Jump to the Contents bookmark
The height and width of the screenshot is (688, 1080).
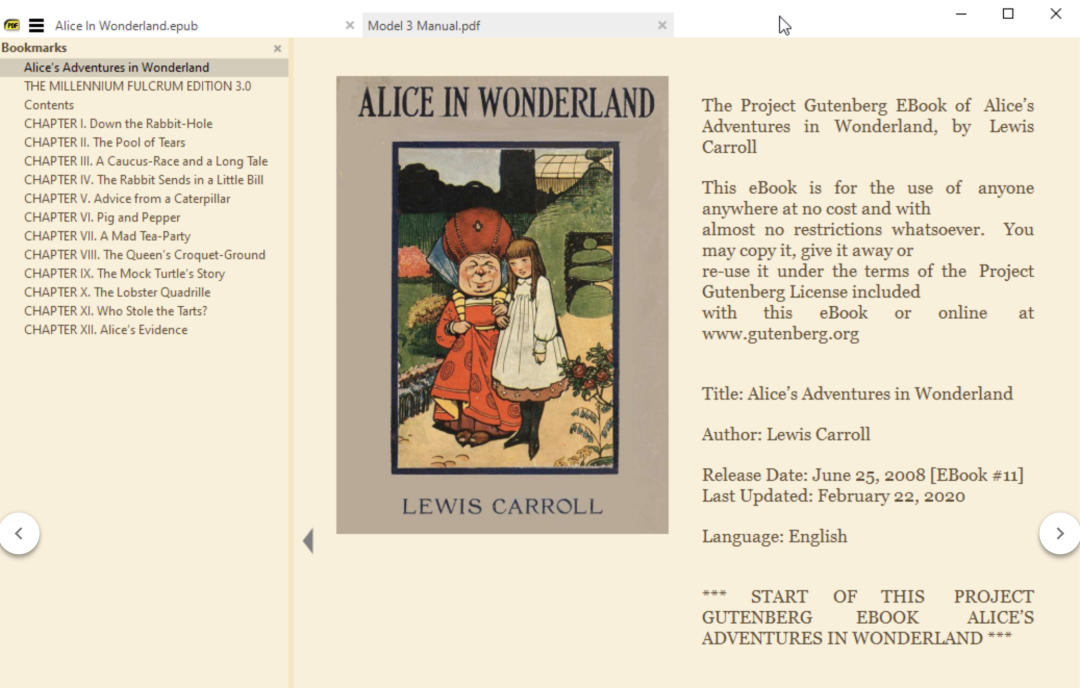tap(49, 105)
